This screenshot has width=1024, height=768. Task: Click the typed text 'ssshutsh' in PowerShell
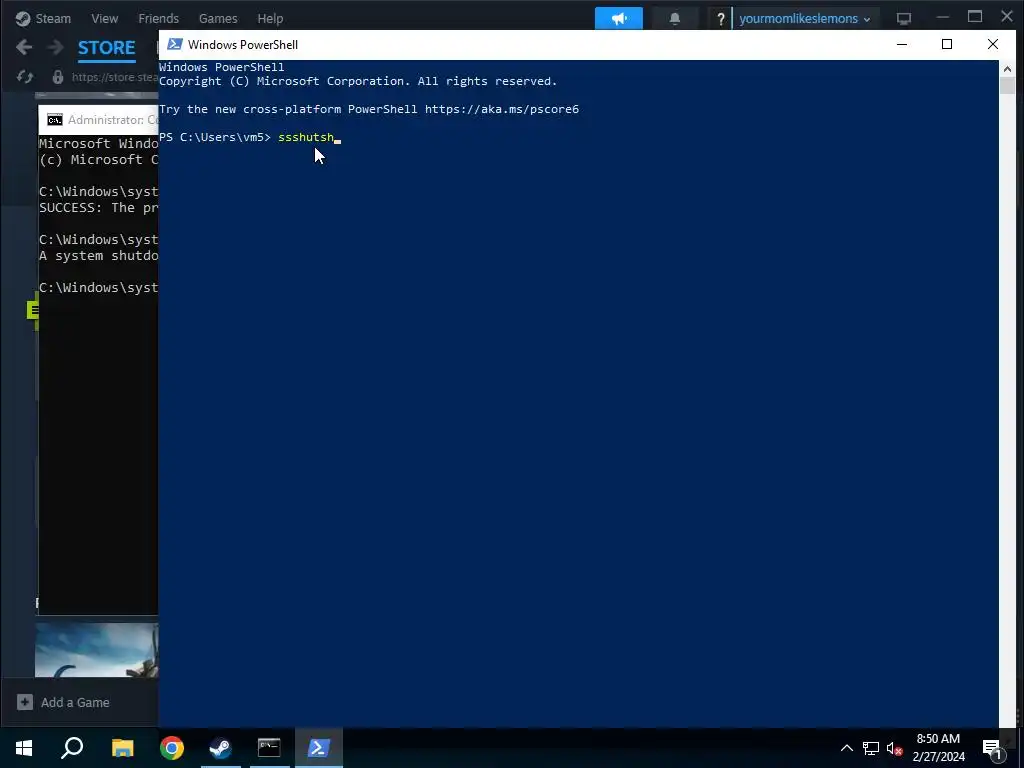306,137
